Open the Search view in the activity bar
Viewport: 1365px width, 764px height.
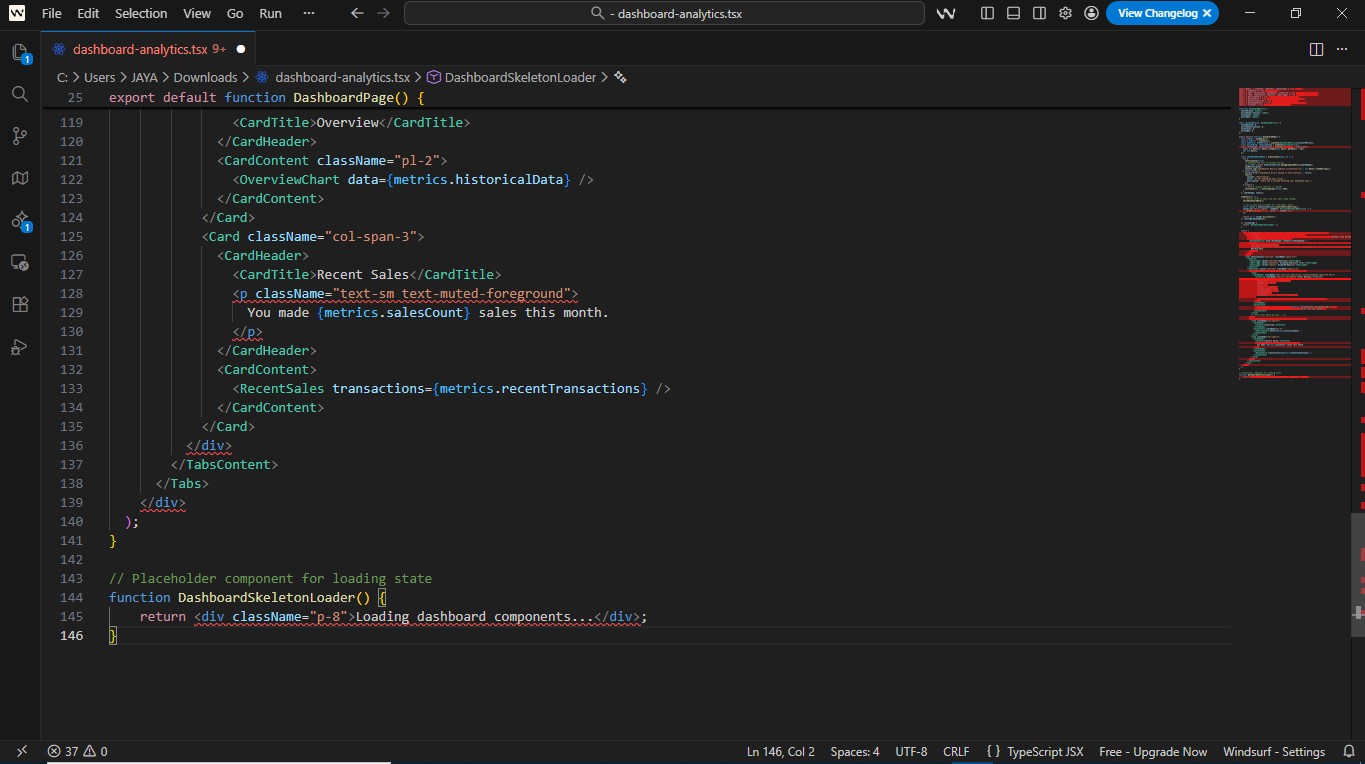pos(20,94)
